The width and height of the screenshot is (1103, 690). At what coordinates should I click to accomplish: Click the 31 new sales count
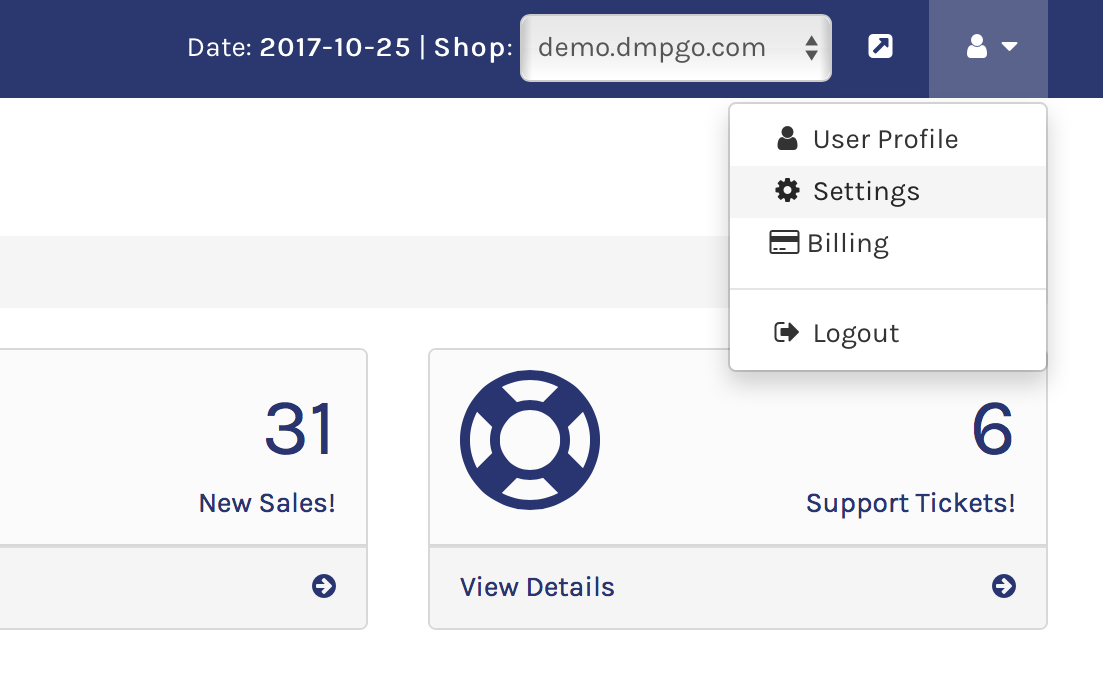pos(299,430)
